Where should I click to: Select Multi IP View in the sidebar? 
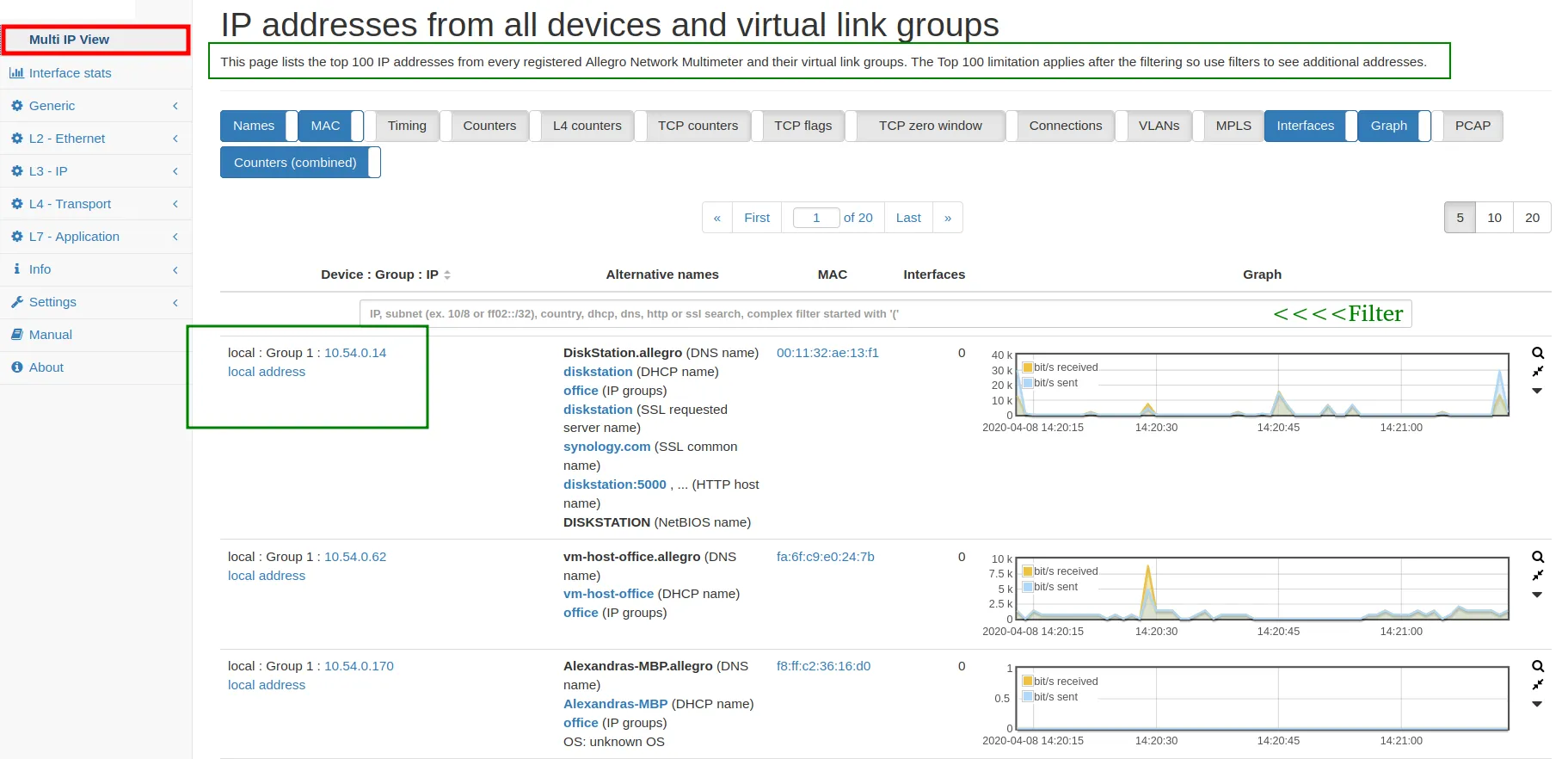(69, 40)
